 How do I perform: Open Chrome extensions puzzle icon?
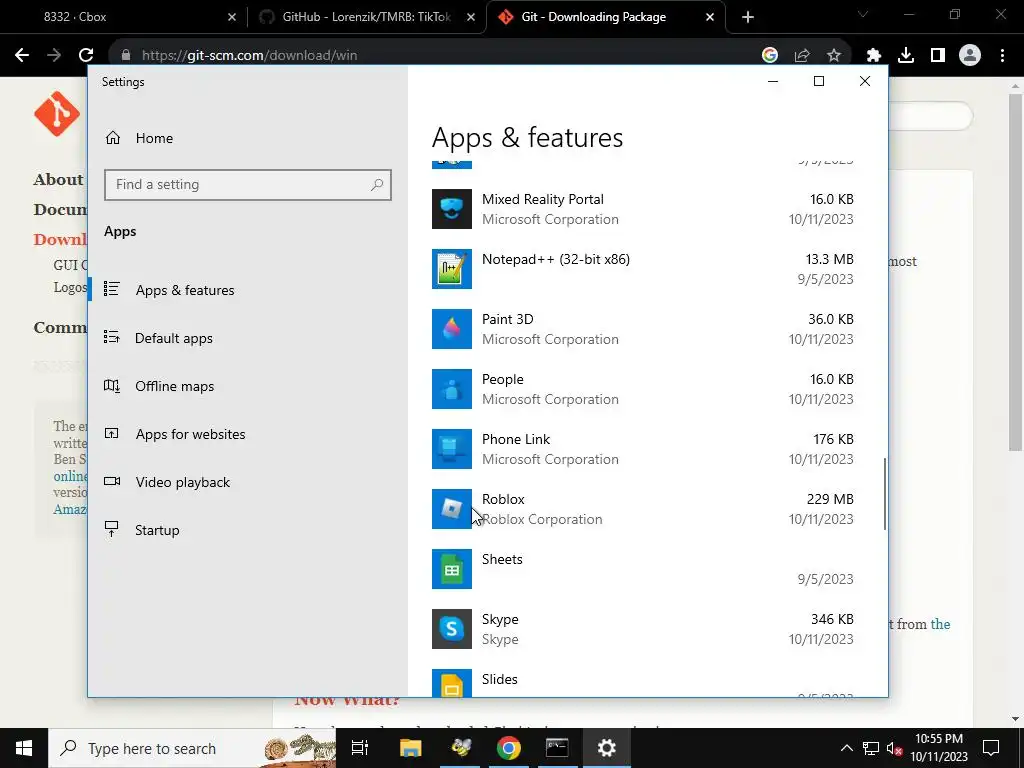(874, 56)
